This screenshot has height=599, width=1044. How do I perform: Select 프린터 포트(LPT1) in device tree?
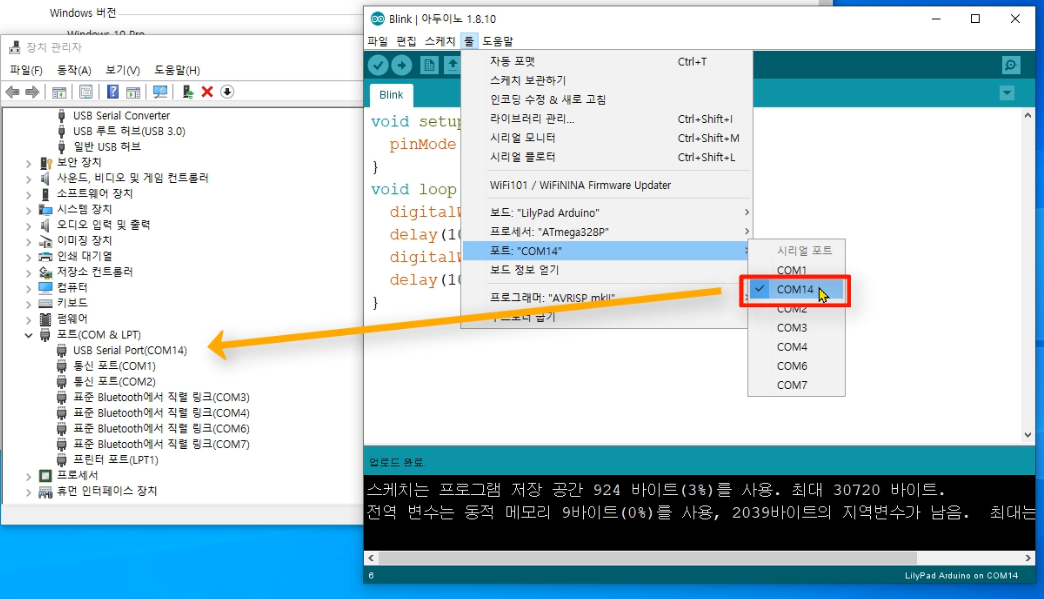coord(116,460)
